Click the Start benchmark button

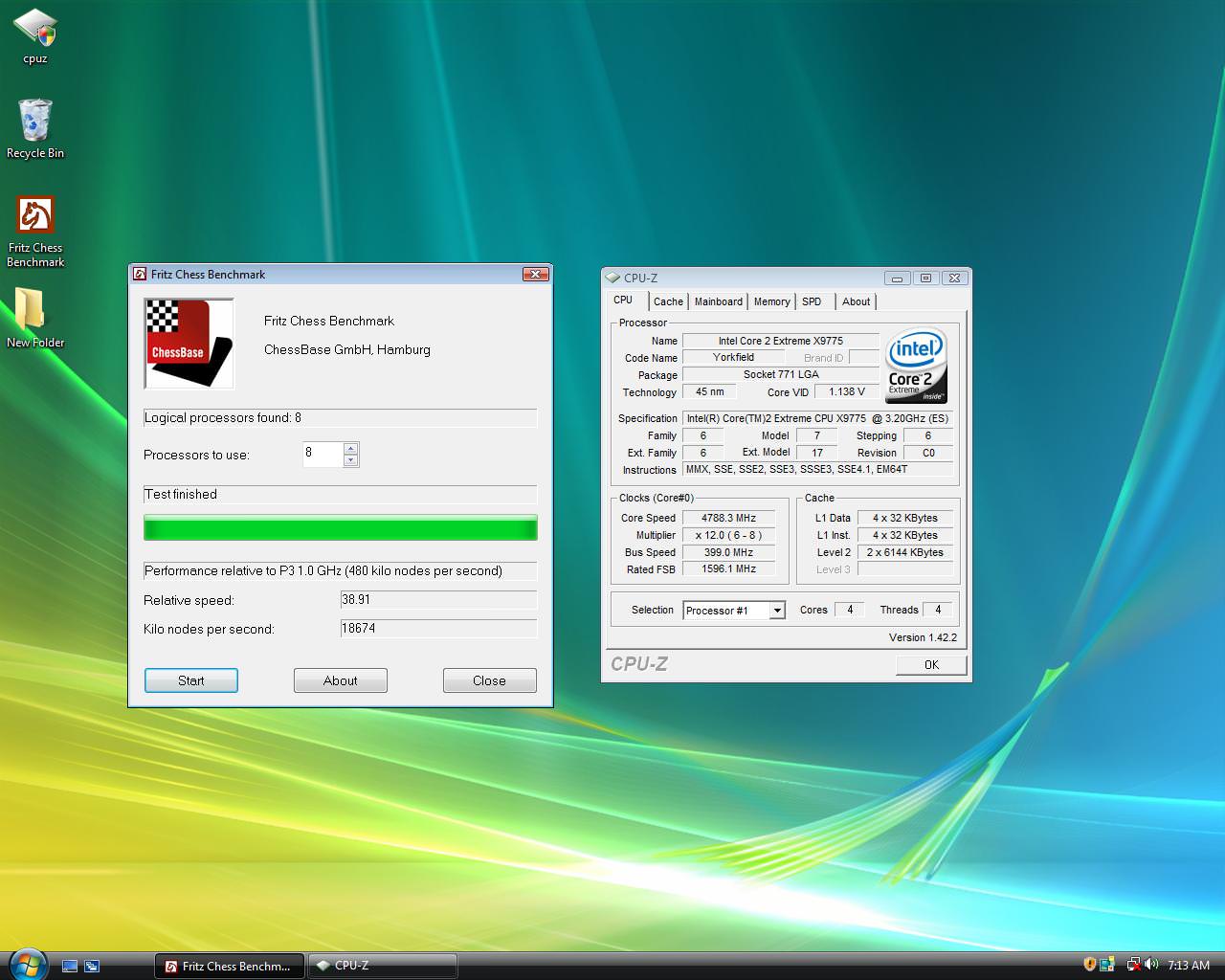(x=191, y=680)
